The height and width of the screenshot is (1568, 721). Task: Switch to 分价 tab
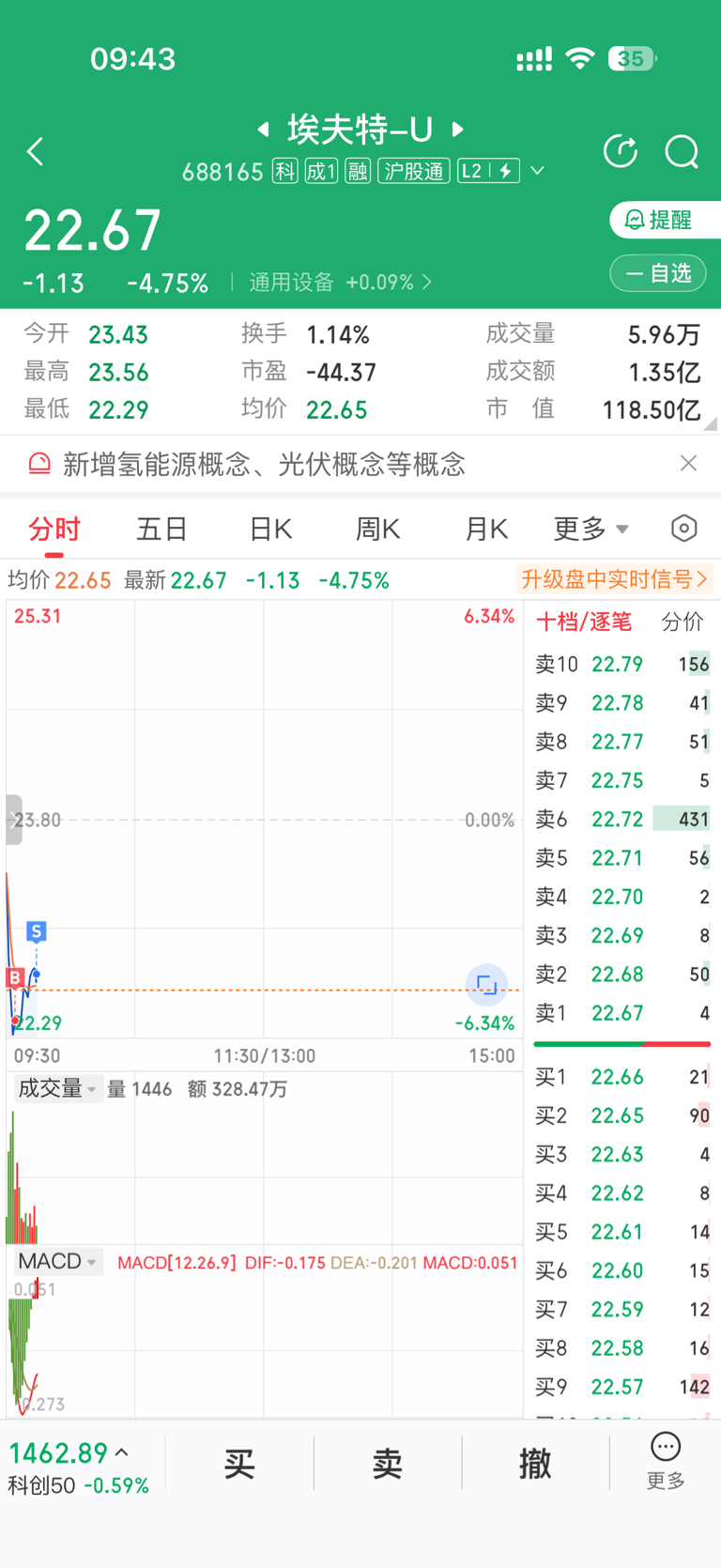point(683,622)
